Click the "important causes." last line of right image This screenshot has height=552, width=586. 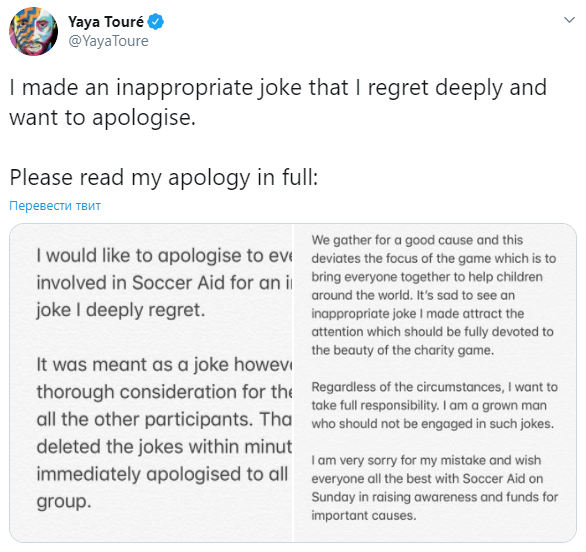pyautogui.click(x=364, y=515)
